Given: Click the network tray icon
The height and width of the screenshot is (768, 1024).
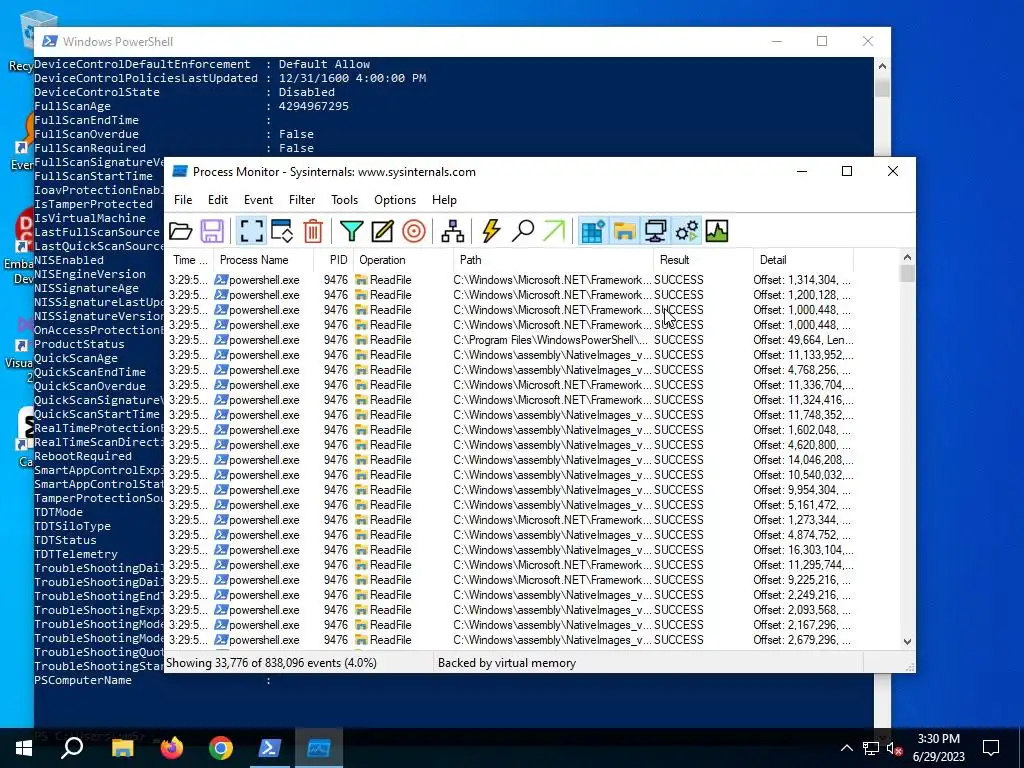Looking at the screenshot, I should point(871,748).
